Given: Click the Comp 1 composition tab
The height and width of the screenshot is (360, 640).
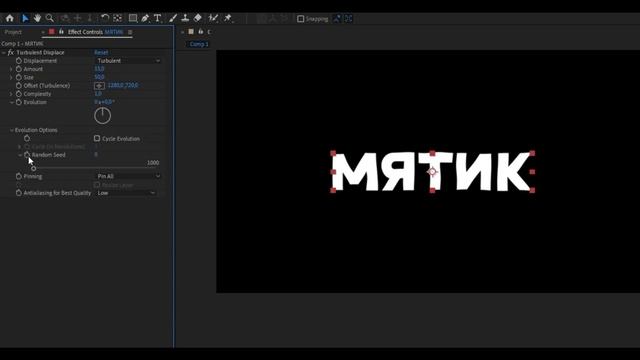Looking at the screenshot, I should (199, 44).
